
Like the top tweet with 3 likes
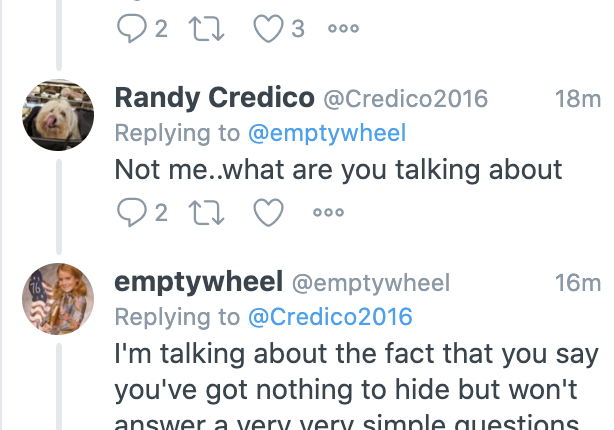[x=268, y=29]
